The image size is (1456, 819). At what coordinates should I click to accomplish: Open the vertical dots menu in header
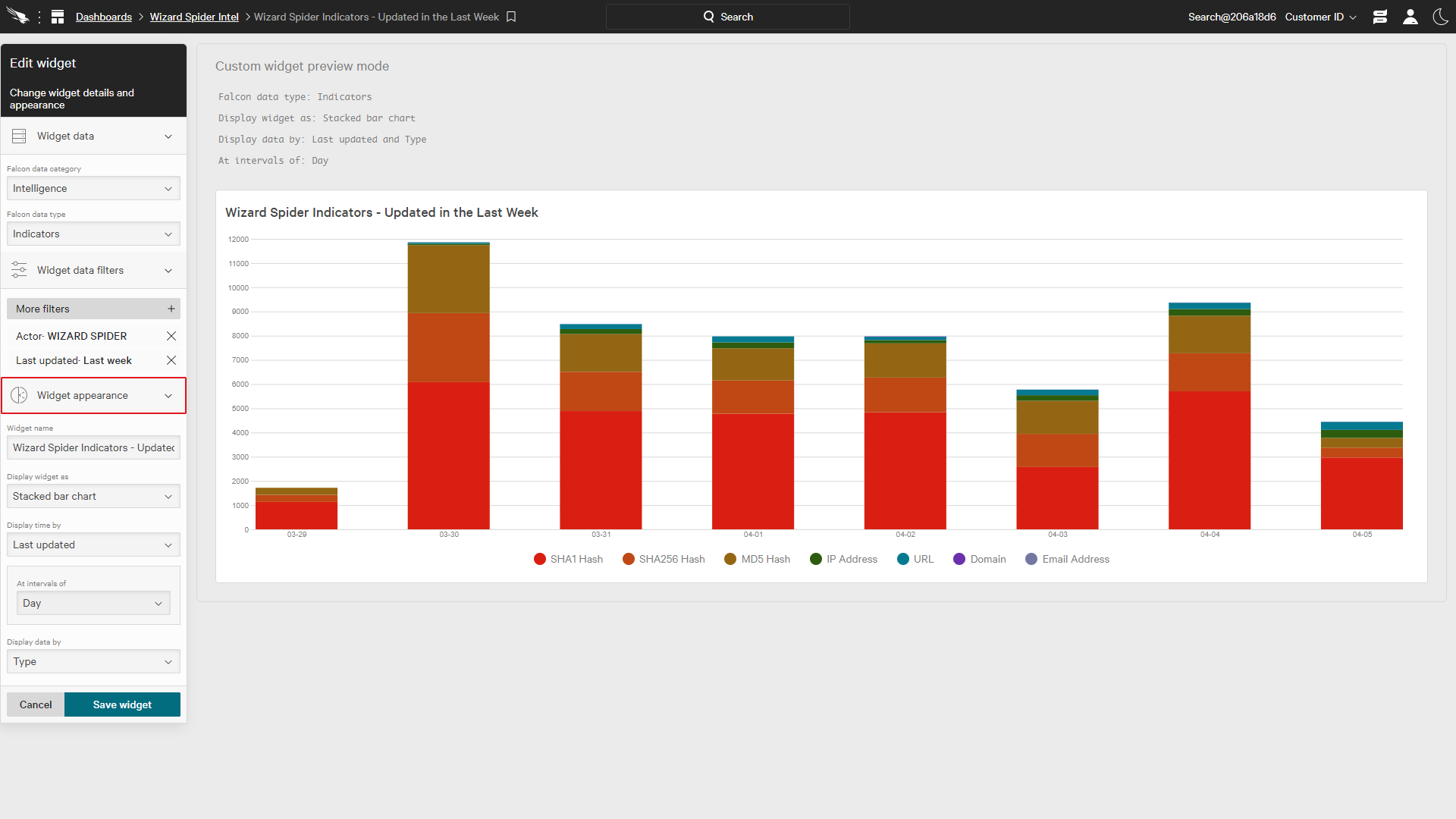39,17
